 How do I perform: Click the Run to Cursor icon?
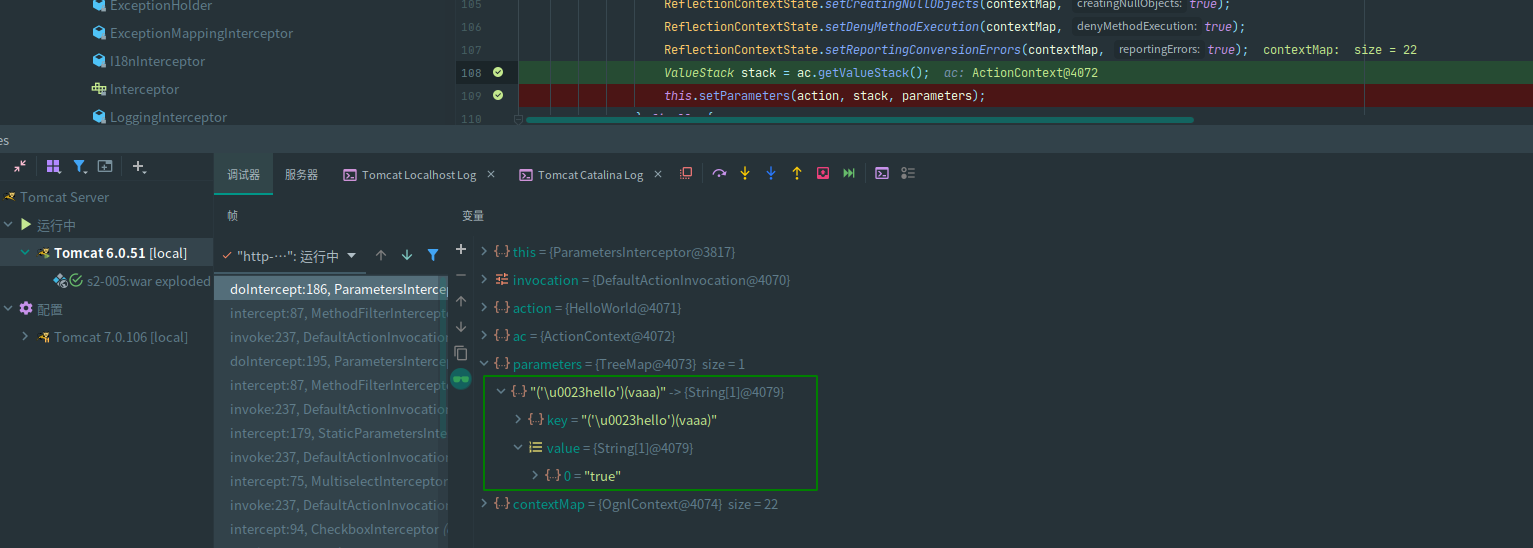849,173
